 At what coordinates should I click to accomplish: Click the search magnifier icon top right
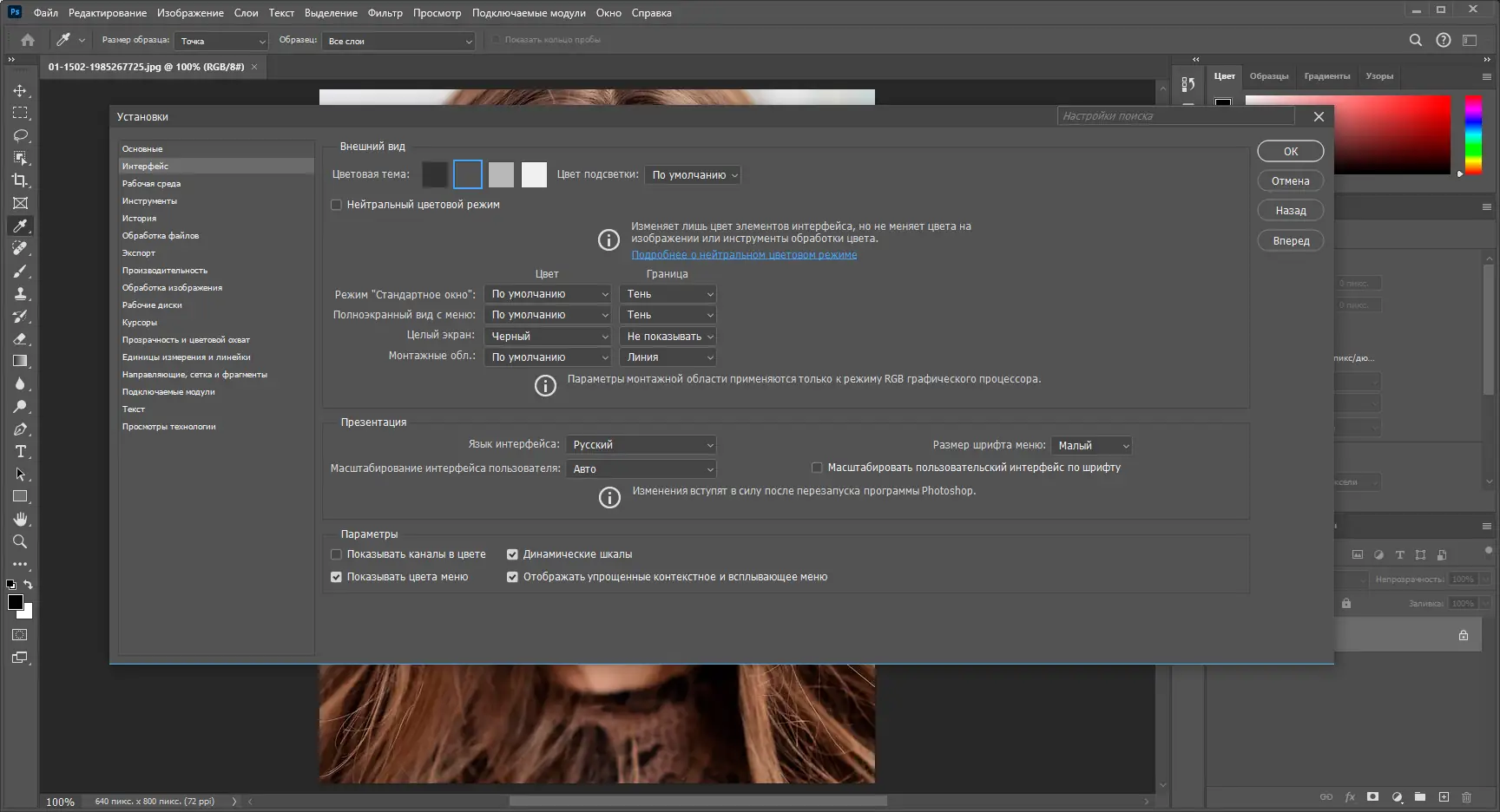click(x=1415, y=40)
